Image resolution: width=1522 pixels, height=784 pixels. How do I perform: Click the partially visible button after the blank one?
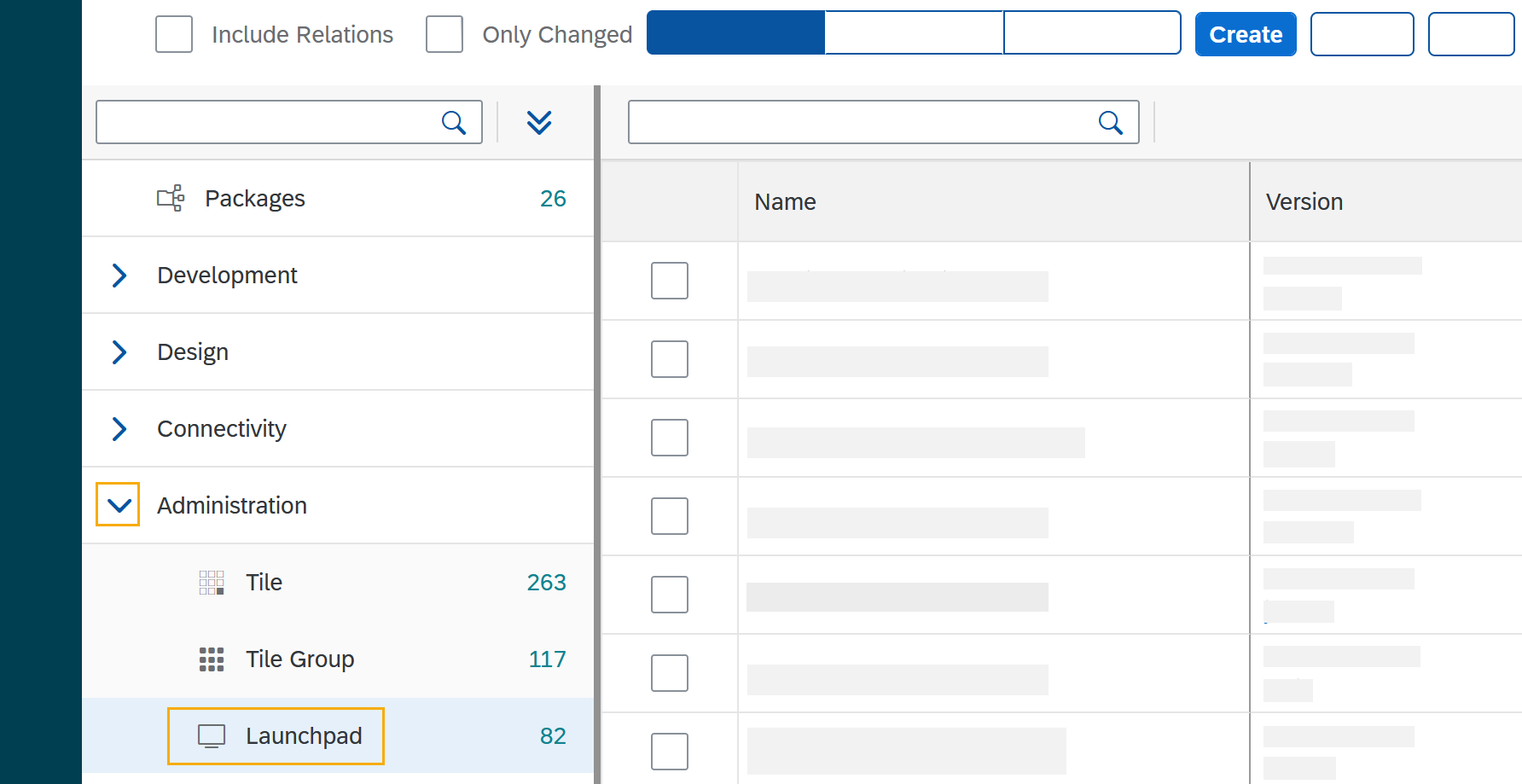click(1472, 34)
